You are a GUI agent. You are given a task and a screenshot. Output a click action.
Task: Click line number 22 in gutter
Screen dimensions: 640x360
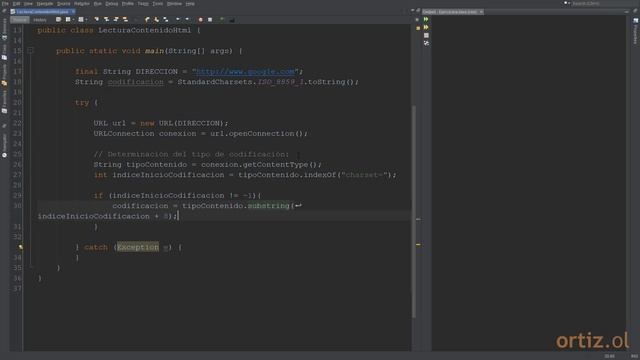click(17, 123)
